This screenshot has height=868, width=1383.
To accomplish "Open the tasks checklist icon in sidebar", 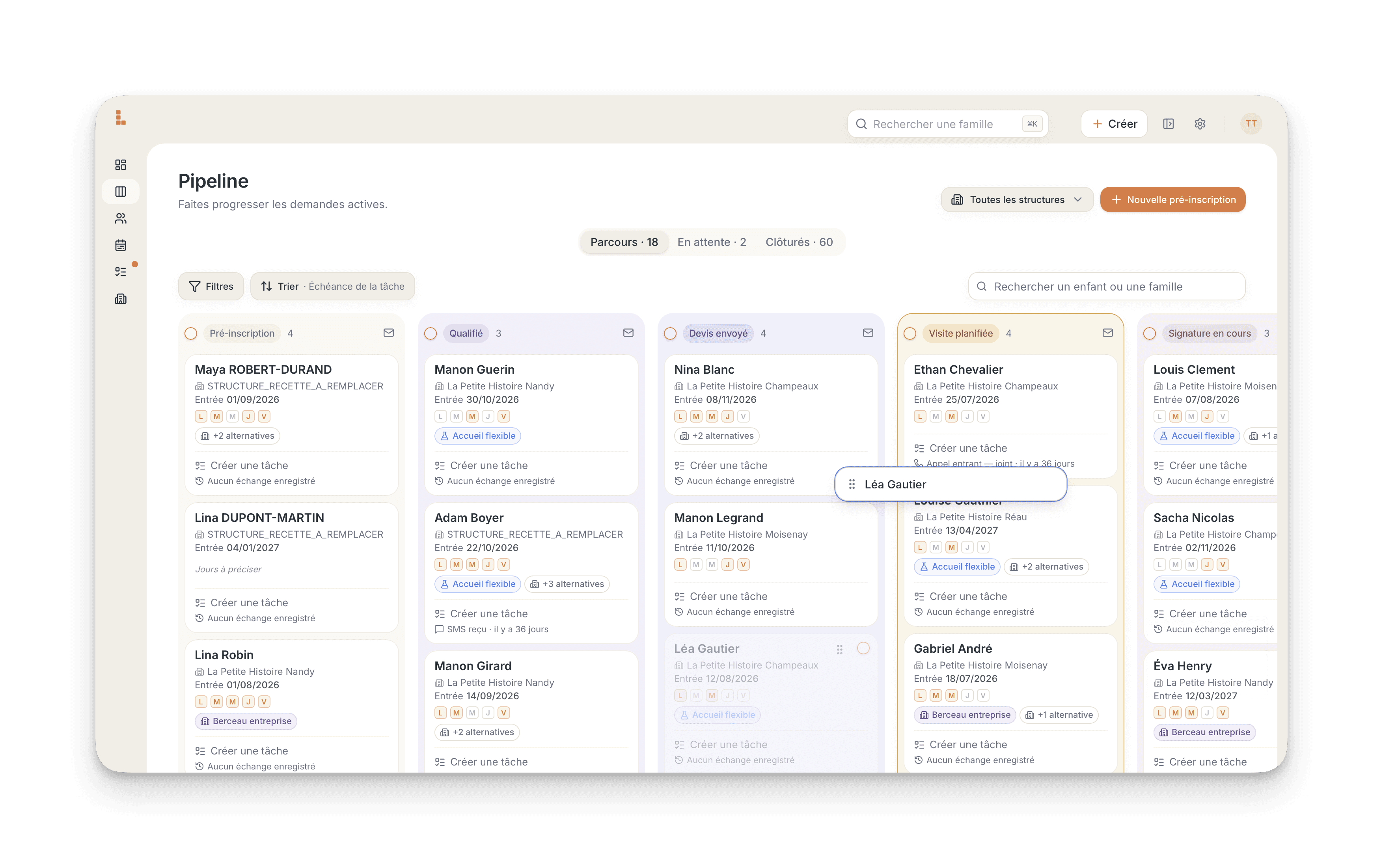I will 121,272.
